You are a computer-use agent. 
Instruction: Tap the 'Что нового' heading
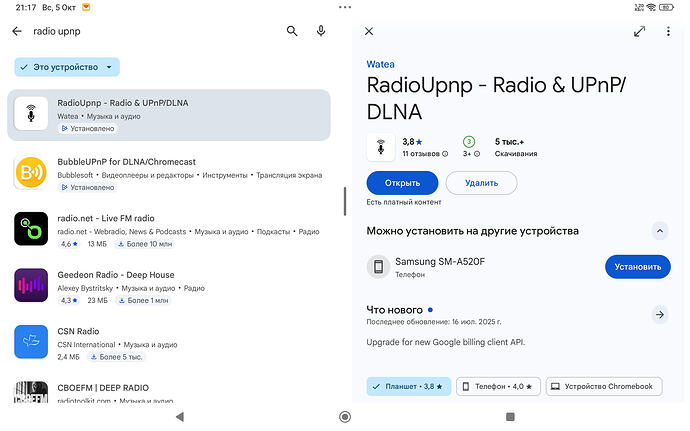point(394,310)
